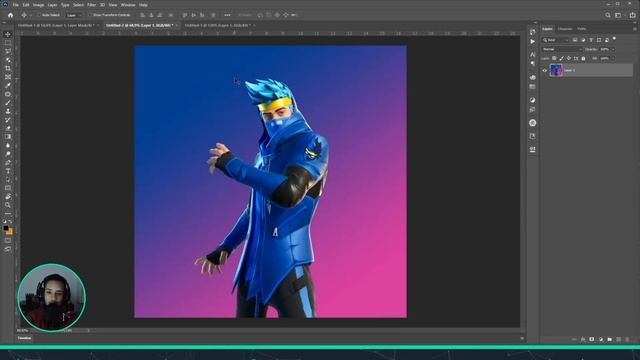Open the Layers panel options menu
The height and width of the screenshot is (360, 640).
tap(635, 29)
